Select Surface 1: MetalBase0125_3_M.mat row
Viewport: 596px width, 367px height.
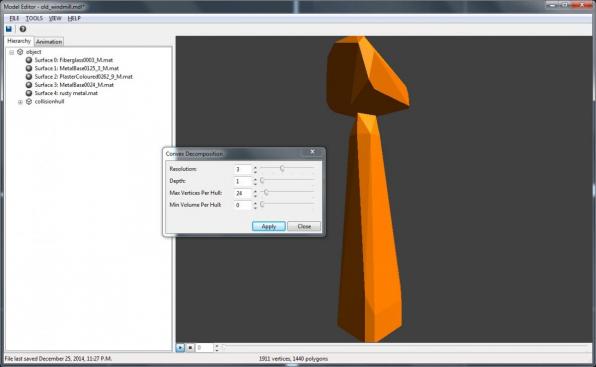pyautogui.click(x=77, y=68)
